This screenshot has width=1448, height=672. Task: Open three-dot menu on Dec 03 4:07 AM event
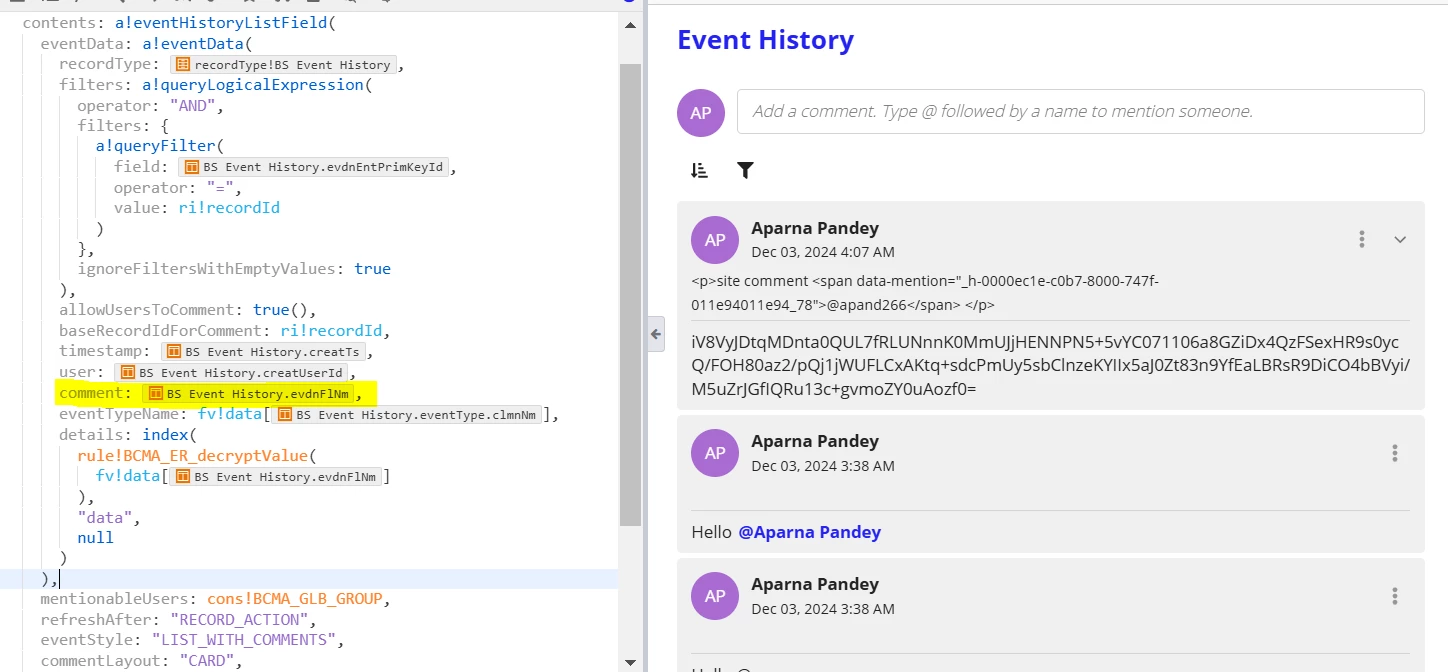[1361, 239]
